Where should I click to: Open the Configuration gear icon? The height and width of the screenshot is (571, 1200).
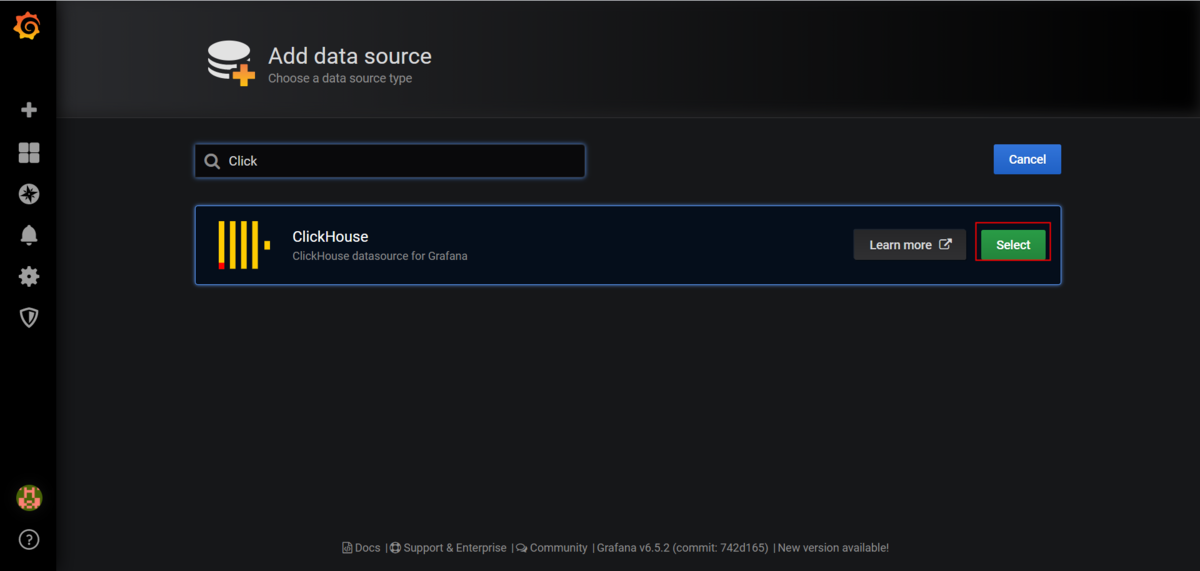tap(29, 276)
